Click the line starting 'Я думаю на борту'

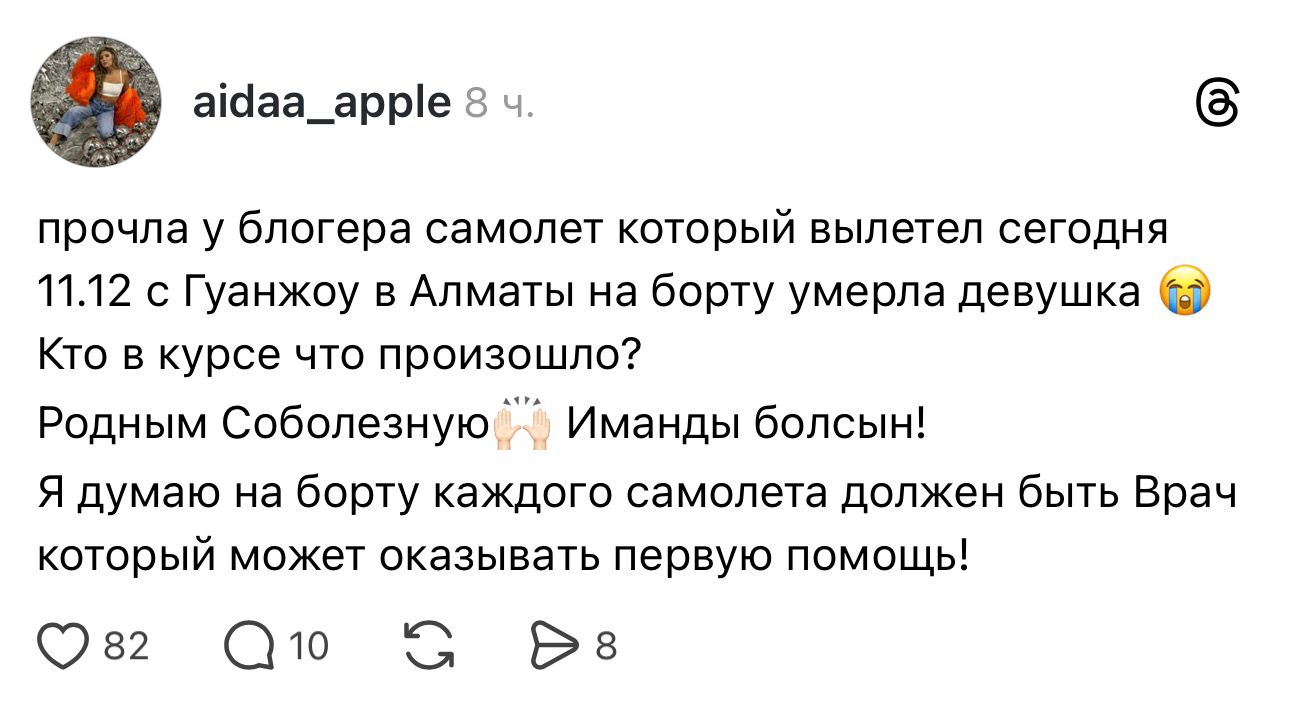coord(637,495)
